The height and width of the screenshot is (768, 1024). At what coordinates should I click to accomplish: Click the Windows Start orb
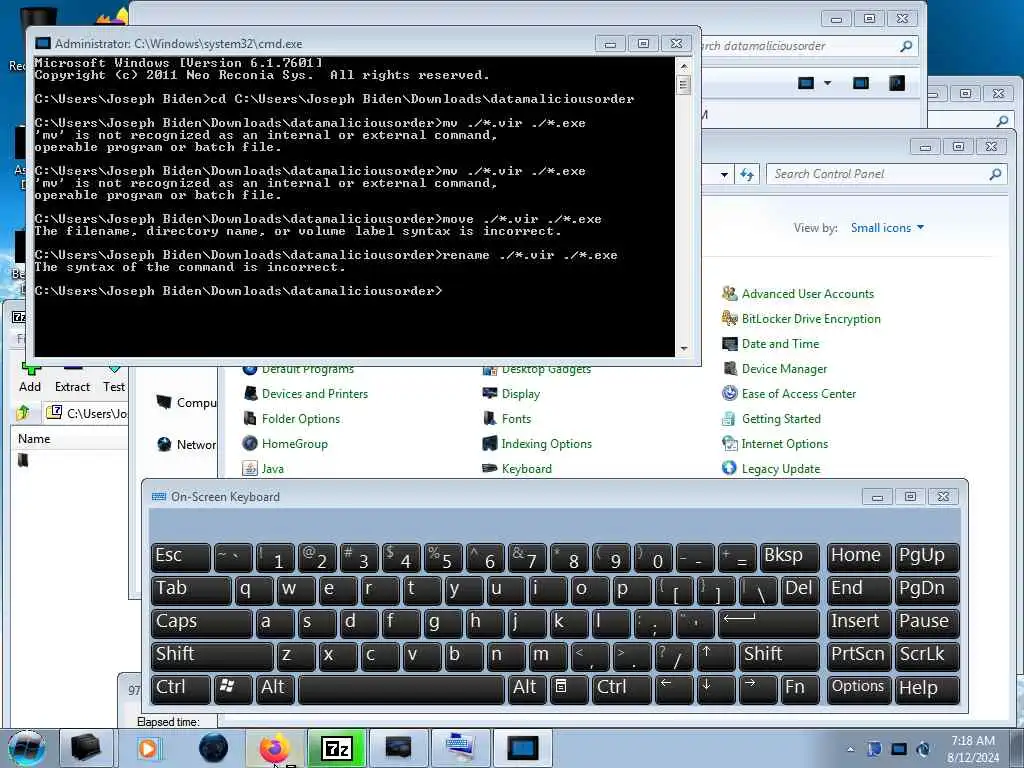coord(27,748)
